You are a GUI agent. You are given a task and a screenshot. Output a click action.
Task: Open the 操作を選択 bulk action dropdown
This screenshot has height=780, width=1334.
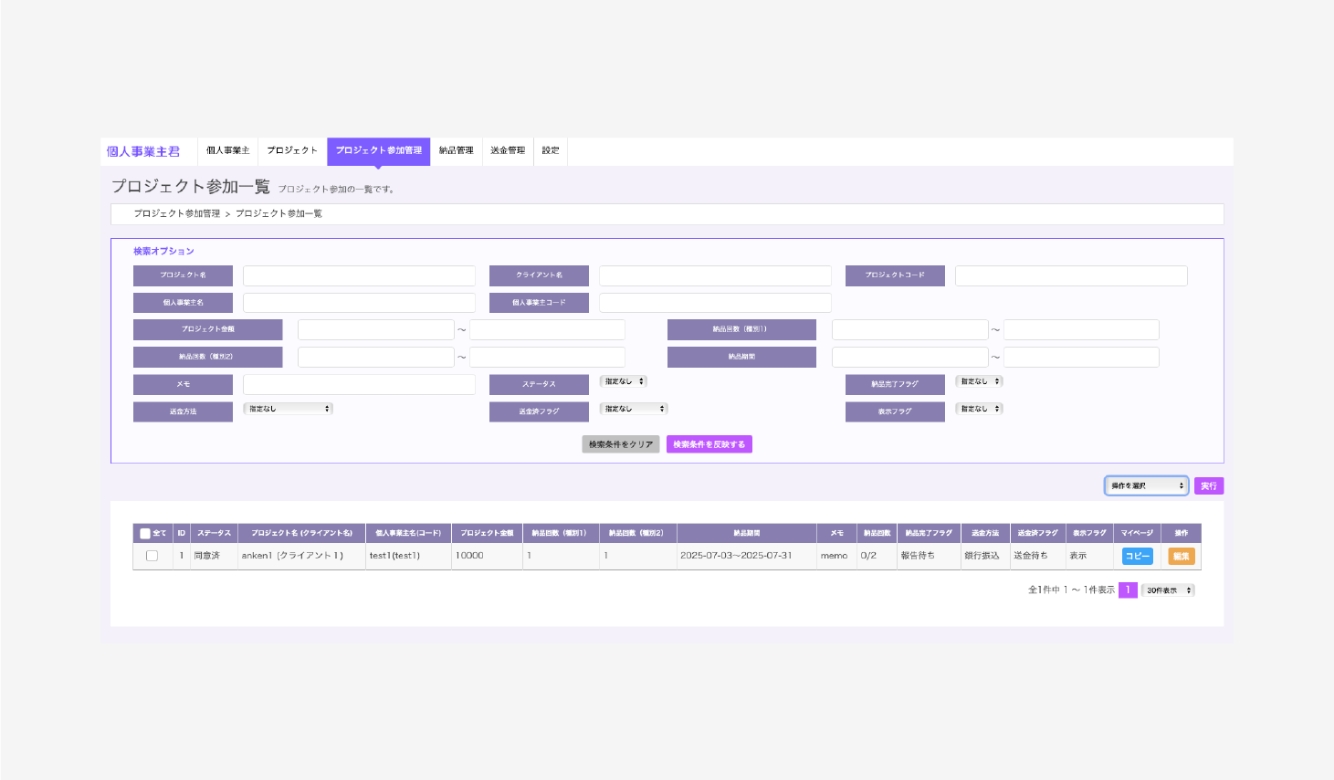pos(1146,486)
